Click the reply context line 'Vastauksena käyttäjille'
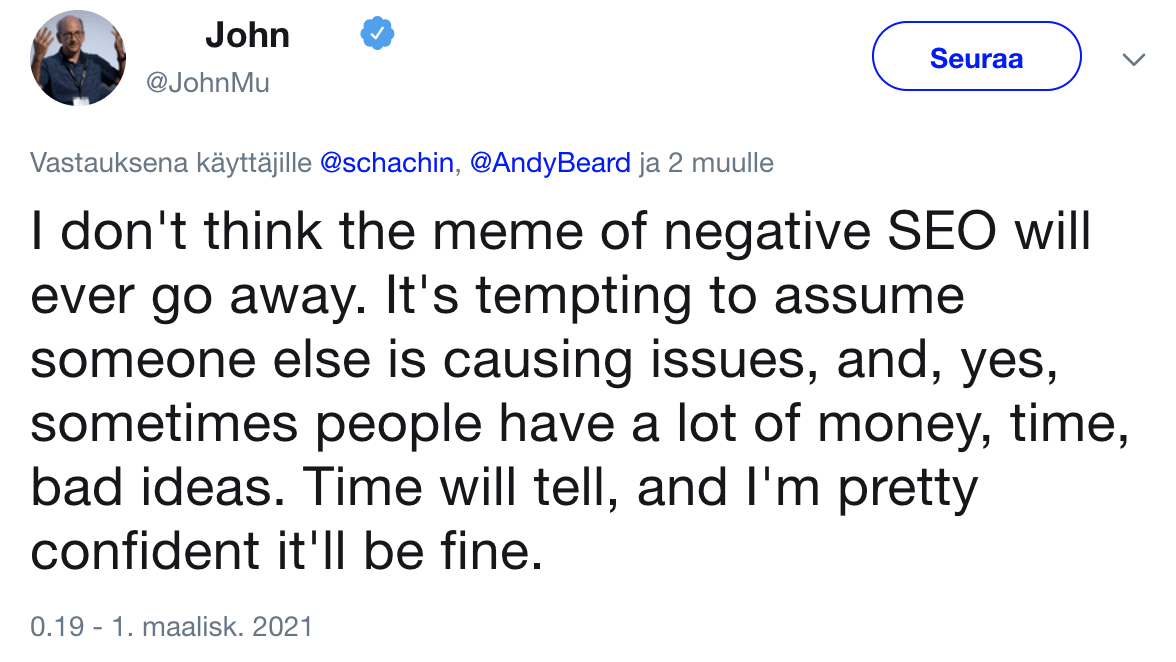The height and width of the screenshot is (662, 1176). pyautogui.click(x=170, y=162)
